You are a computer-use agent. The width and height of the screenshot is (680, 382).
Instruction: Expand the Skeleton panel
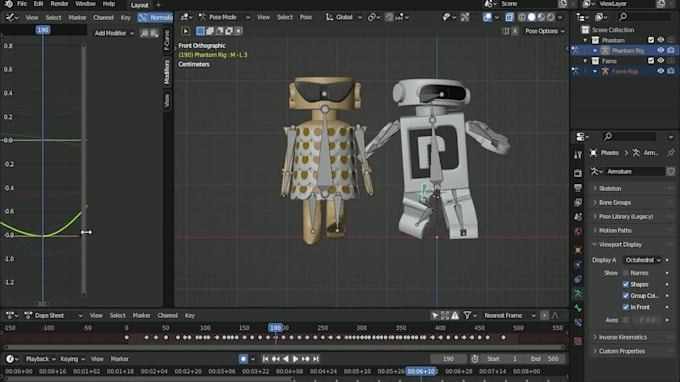pos(633,189)
